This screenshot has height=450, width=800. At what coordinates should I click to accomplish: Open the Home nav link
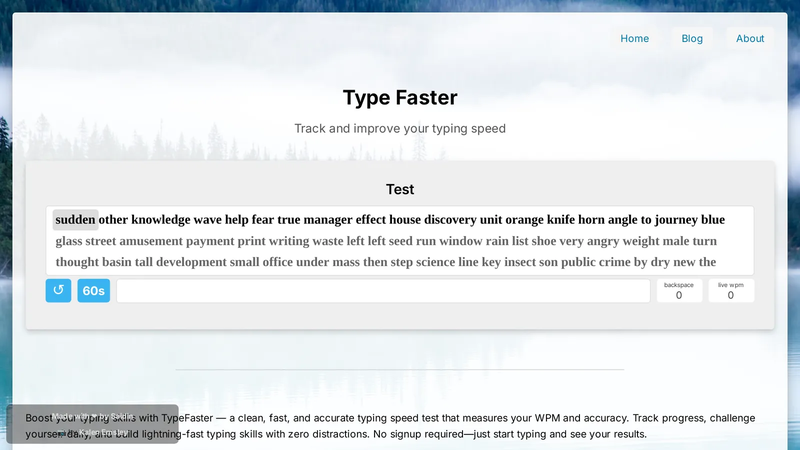[635, 38]
